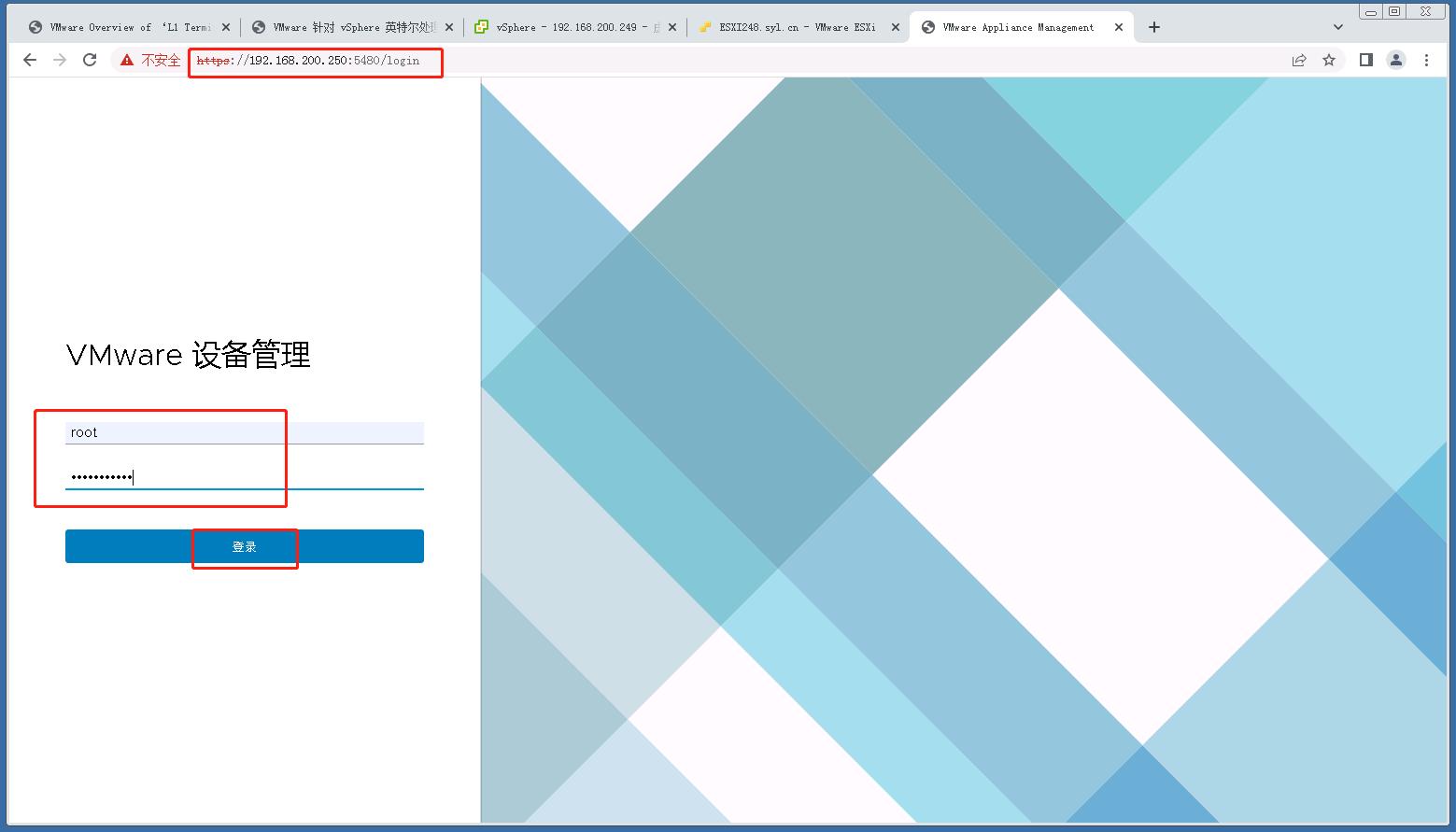Screen dimensions: 1456x832
Task: Switch to the ESXI248.syl.cn tab
Action: (x=799, y=27)
